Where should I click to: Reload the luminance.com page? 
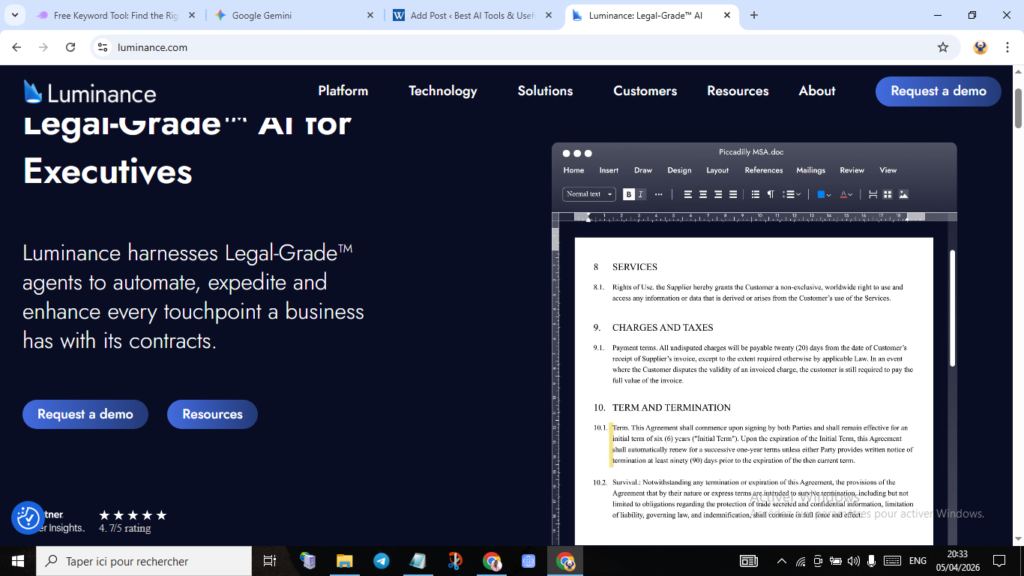pyautogui.click(x=71, y=47)
